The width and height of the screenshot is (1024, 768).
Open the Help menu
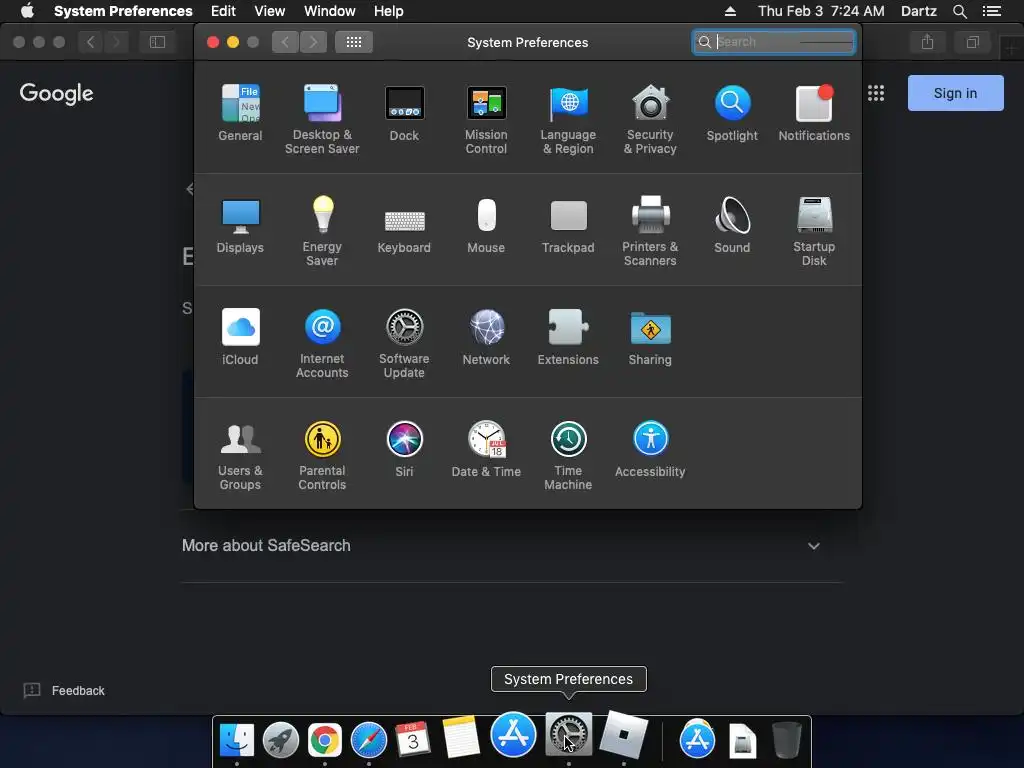pyautogui.click(x=389, y=11)
